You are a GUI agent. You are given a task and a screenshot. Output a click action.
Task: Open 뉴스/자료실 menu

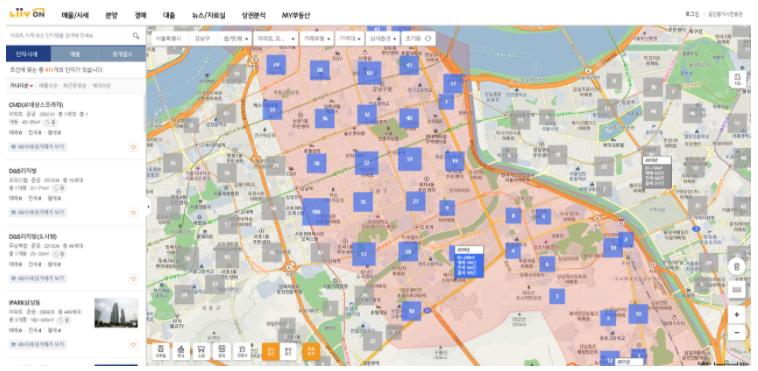[x=208, y=15]
